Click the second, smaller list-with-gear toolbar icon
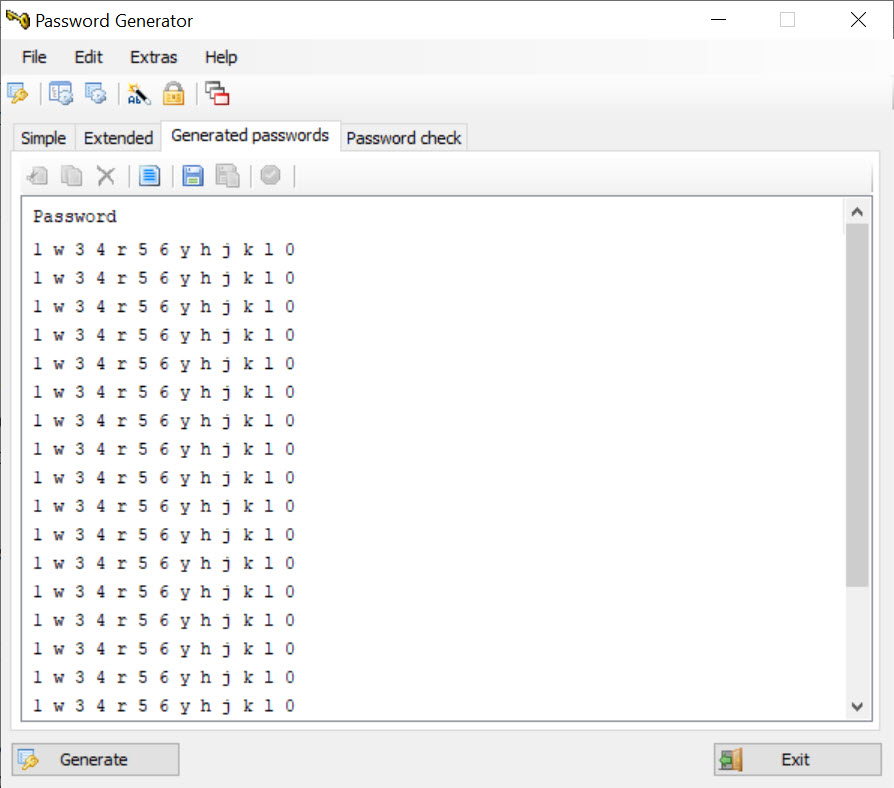Screen dimensions: 894x788 pos(95,94)
